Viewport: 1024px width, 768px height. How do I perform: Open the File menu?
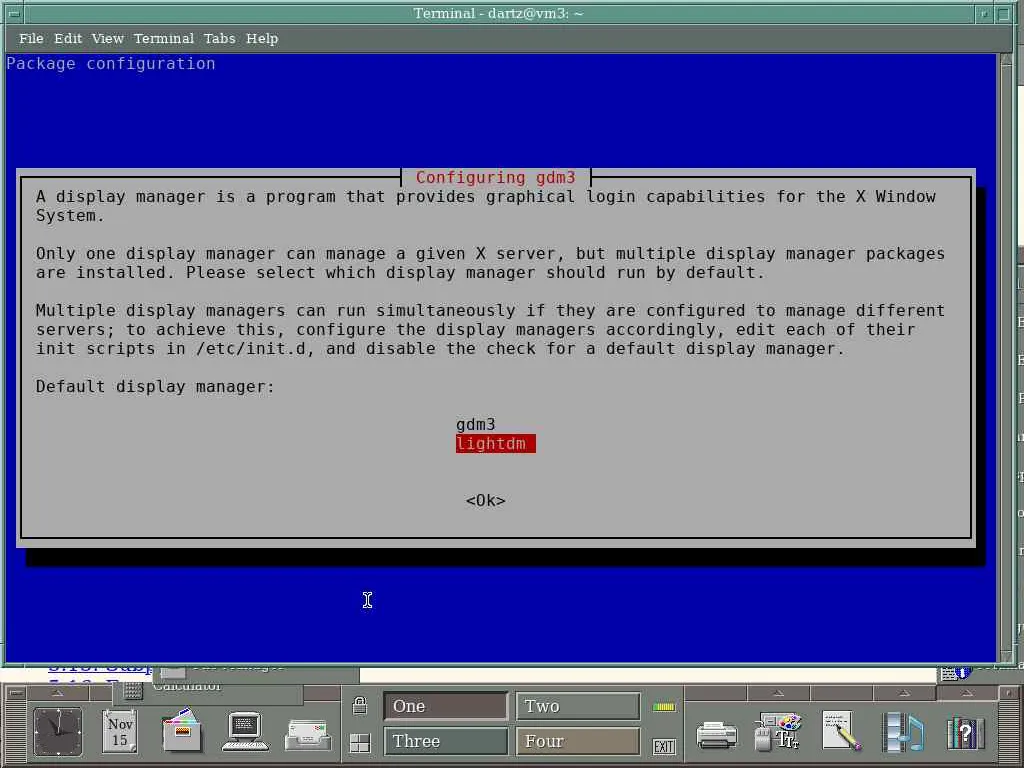click(x=31, y=39)
